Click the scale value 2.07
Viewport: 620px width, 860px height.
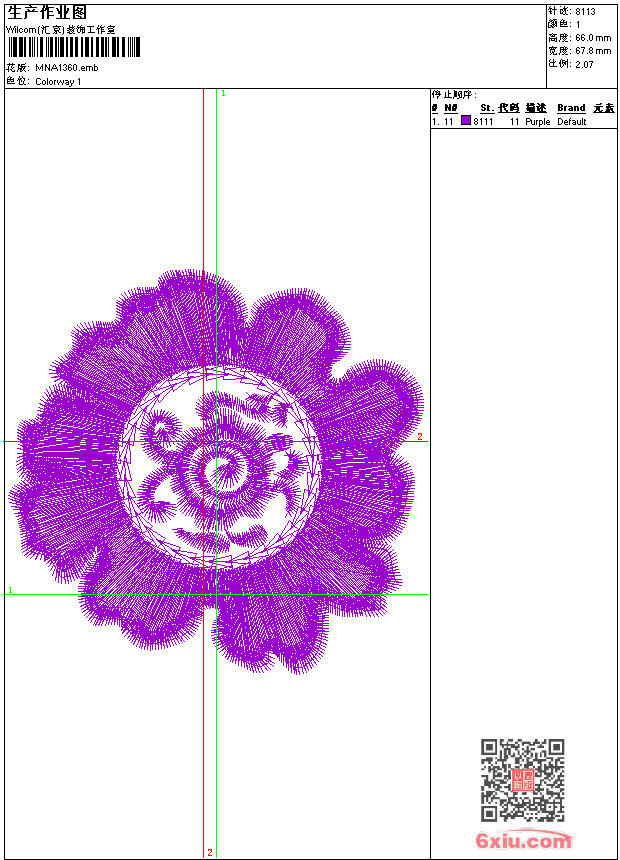coord(585,64)
